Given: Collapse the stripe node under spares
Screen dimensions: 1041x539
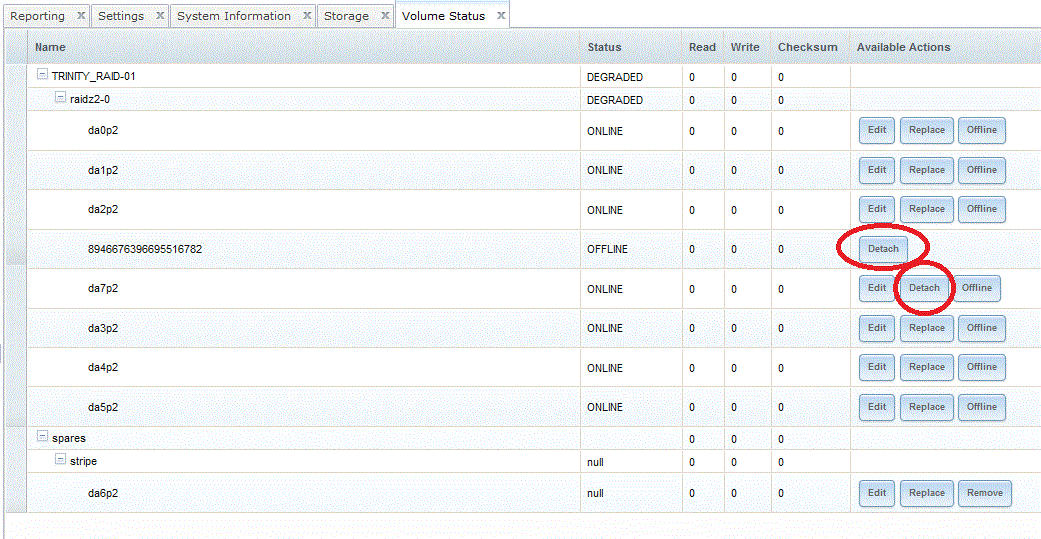Looking at the screenshot, I should [x=60, y=460].
